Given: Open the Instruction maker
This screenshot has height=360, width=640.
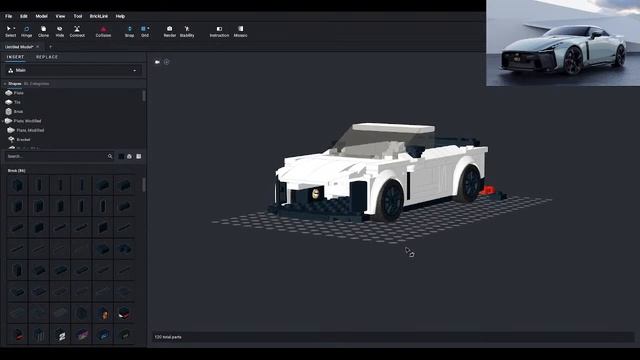Looking at the screenshot, I should [x=219, y=31].
